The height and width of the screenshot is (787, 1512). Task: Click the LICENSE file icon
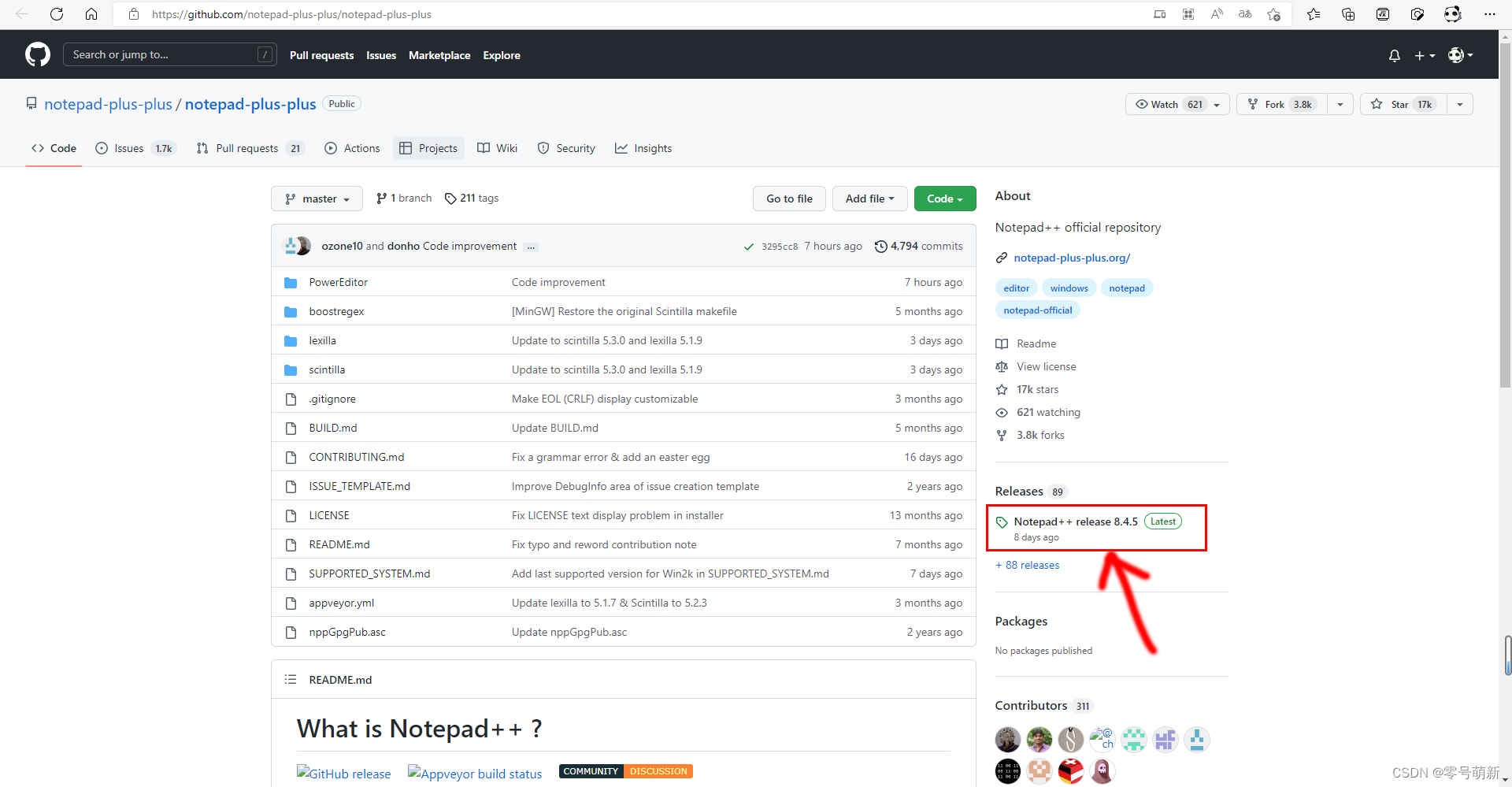291,515
